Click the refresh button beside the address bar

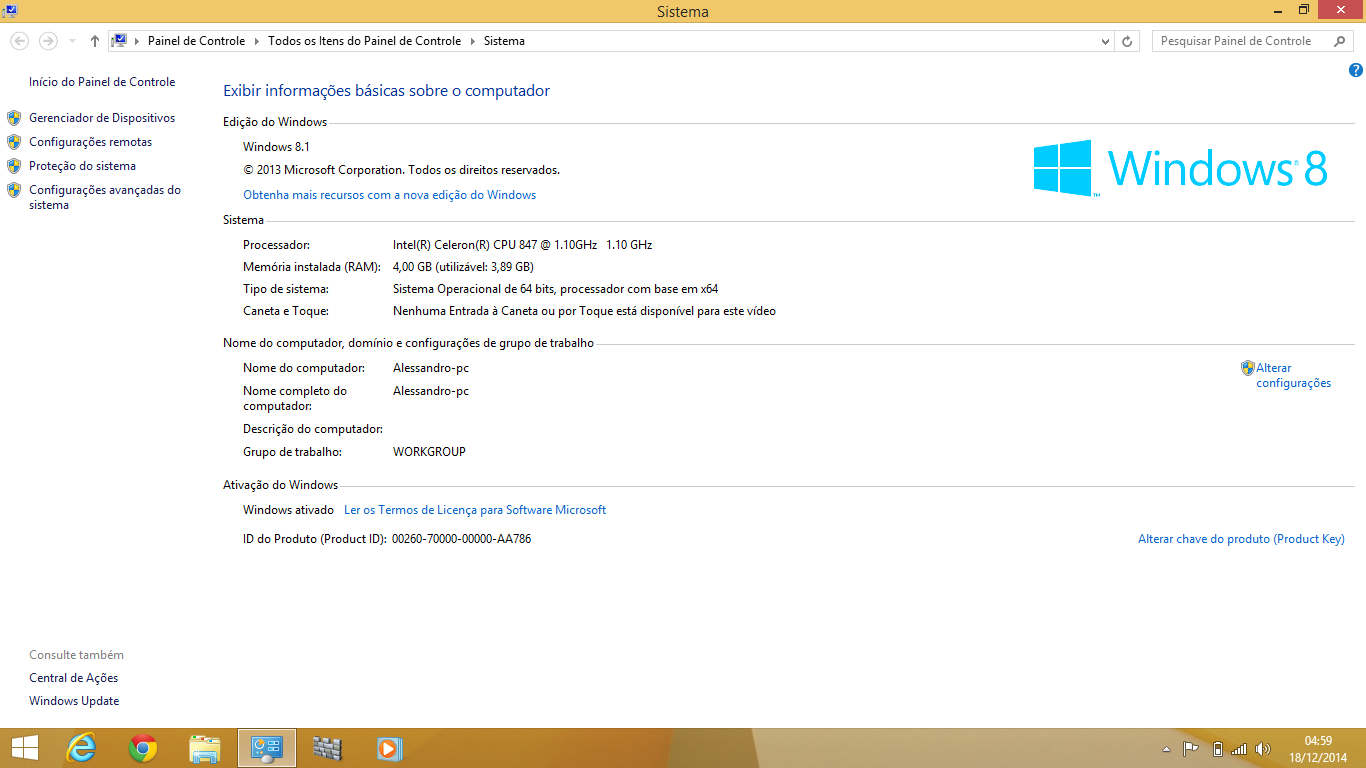1127,41
